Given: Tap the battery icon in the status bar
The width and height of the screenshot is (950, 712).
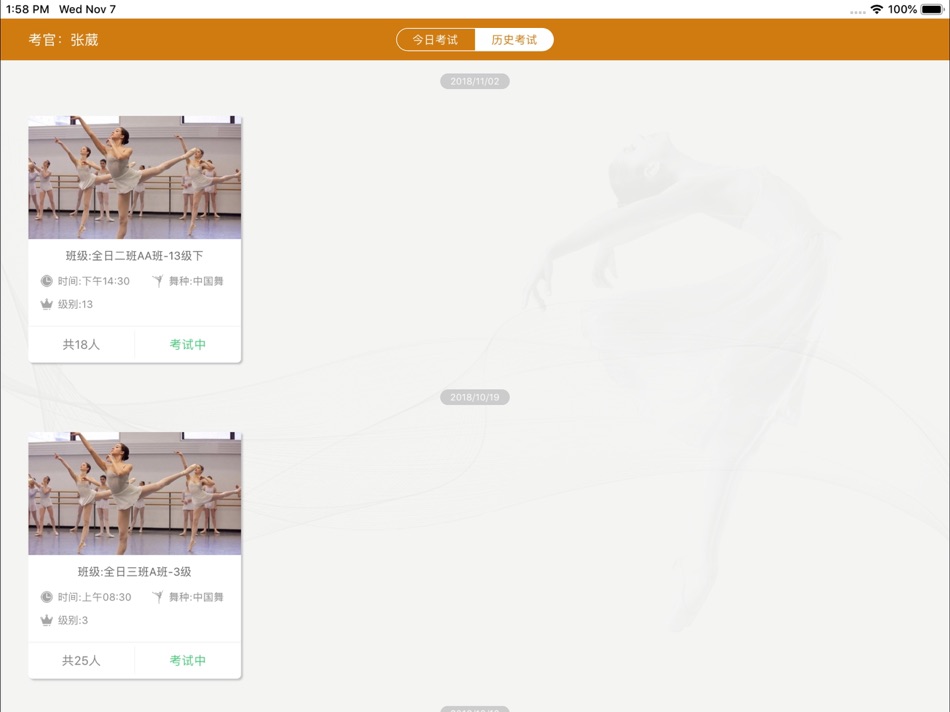Looking at the screenshot, I should [x=932, y=9].
